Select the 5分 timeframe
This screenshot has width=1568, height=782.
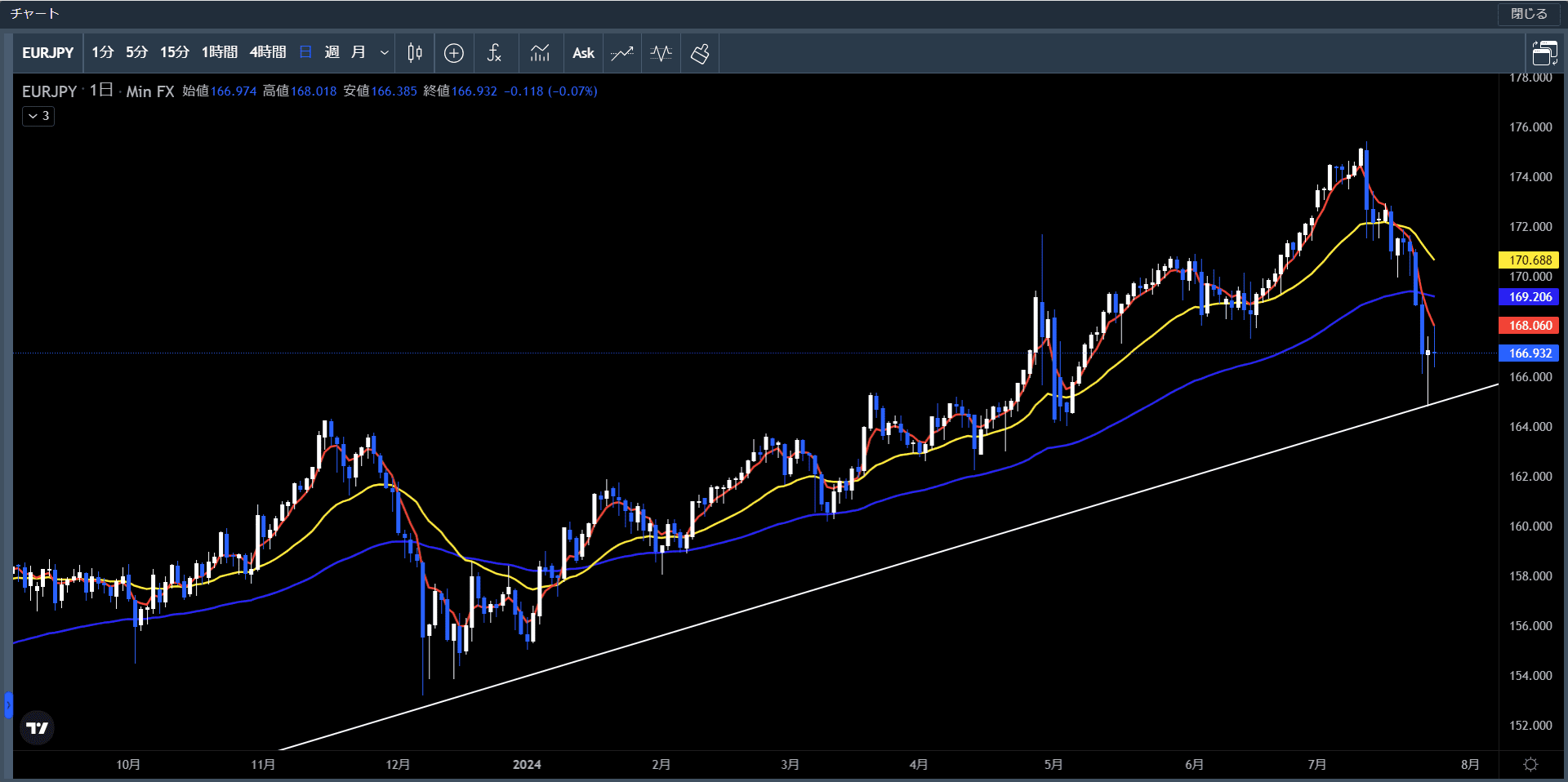pyautogui.click(x=136, y=53)
